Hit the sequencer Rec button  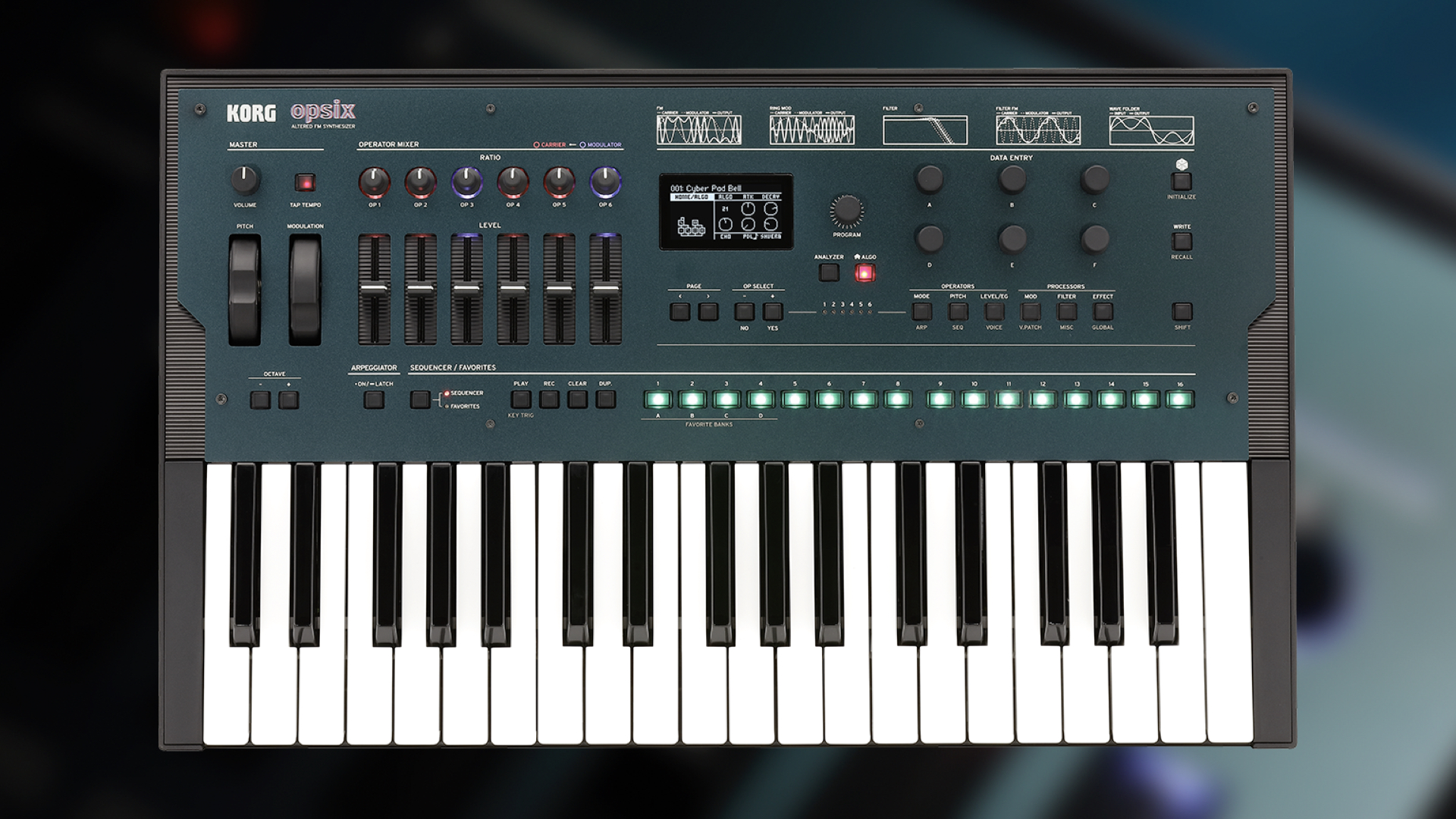coord(549,399)
